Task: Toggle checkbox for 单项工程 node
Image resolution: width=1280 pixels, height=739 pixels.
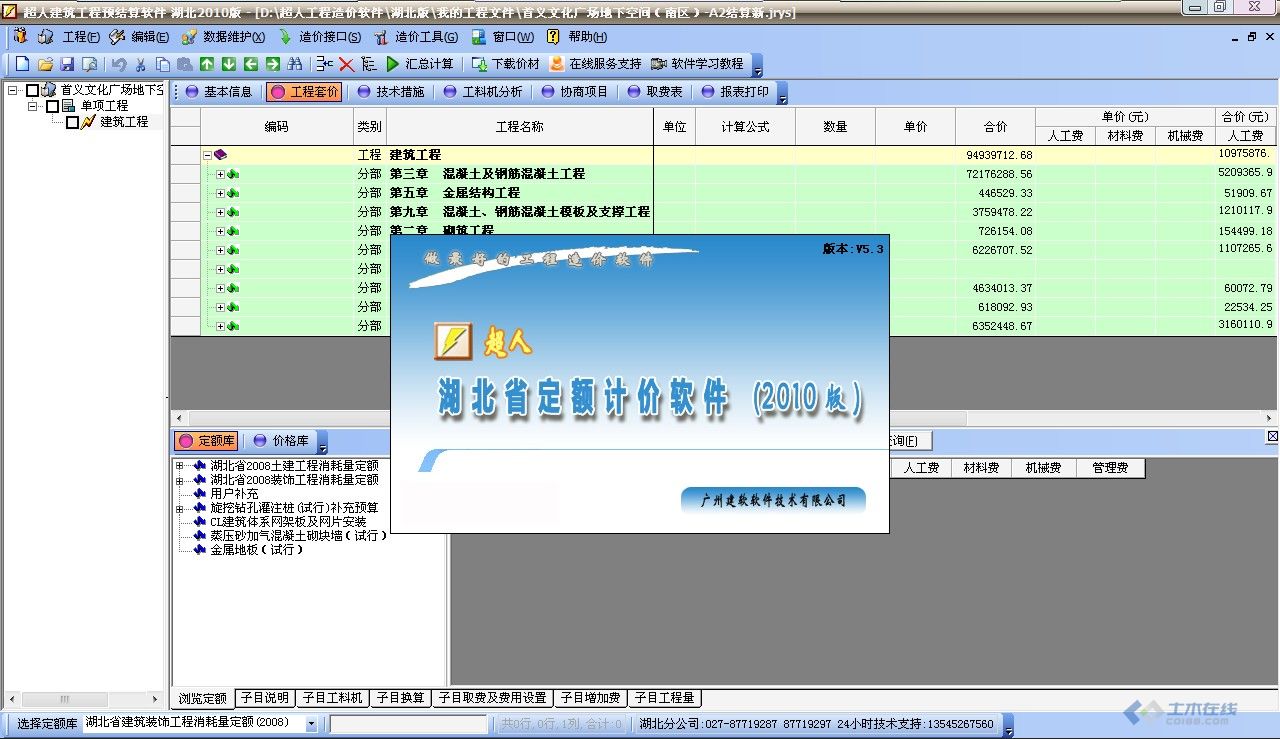Action: pyautogui.click(x=53, y=106)
